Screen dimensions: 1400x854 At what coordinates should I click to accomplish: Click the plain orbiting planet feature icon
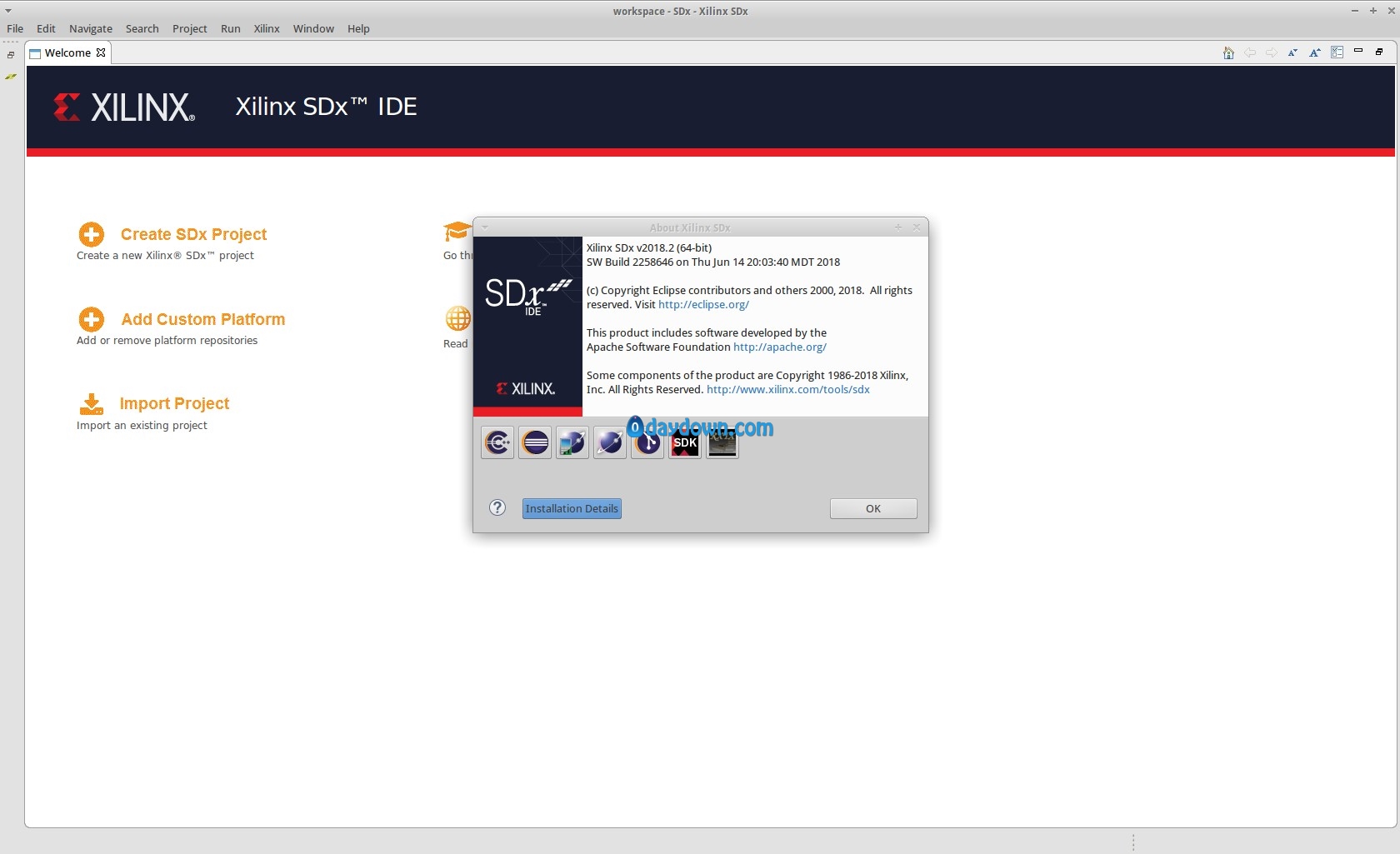pos(610,442)
